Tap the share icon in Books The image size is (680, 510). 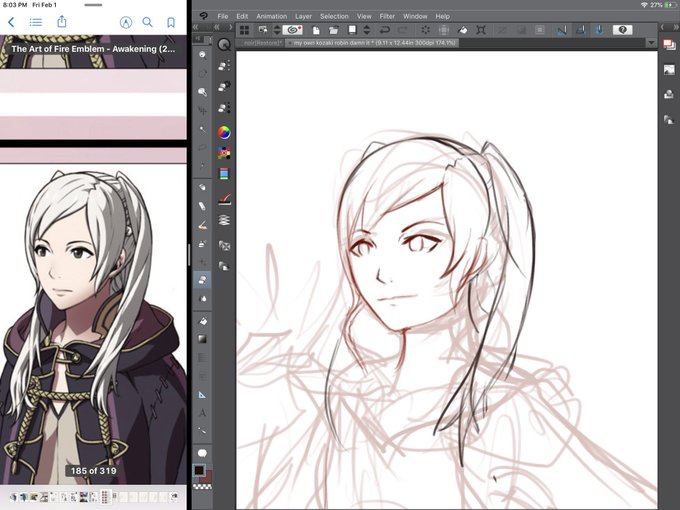pyautogui.click(x=62, y=21)
